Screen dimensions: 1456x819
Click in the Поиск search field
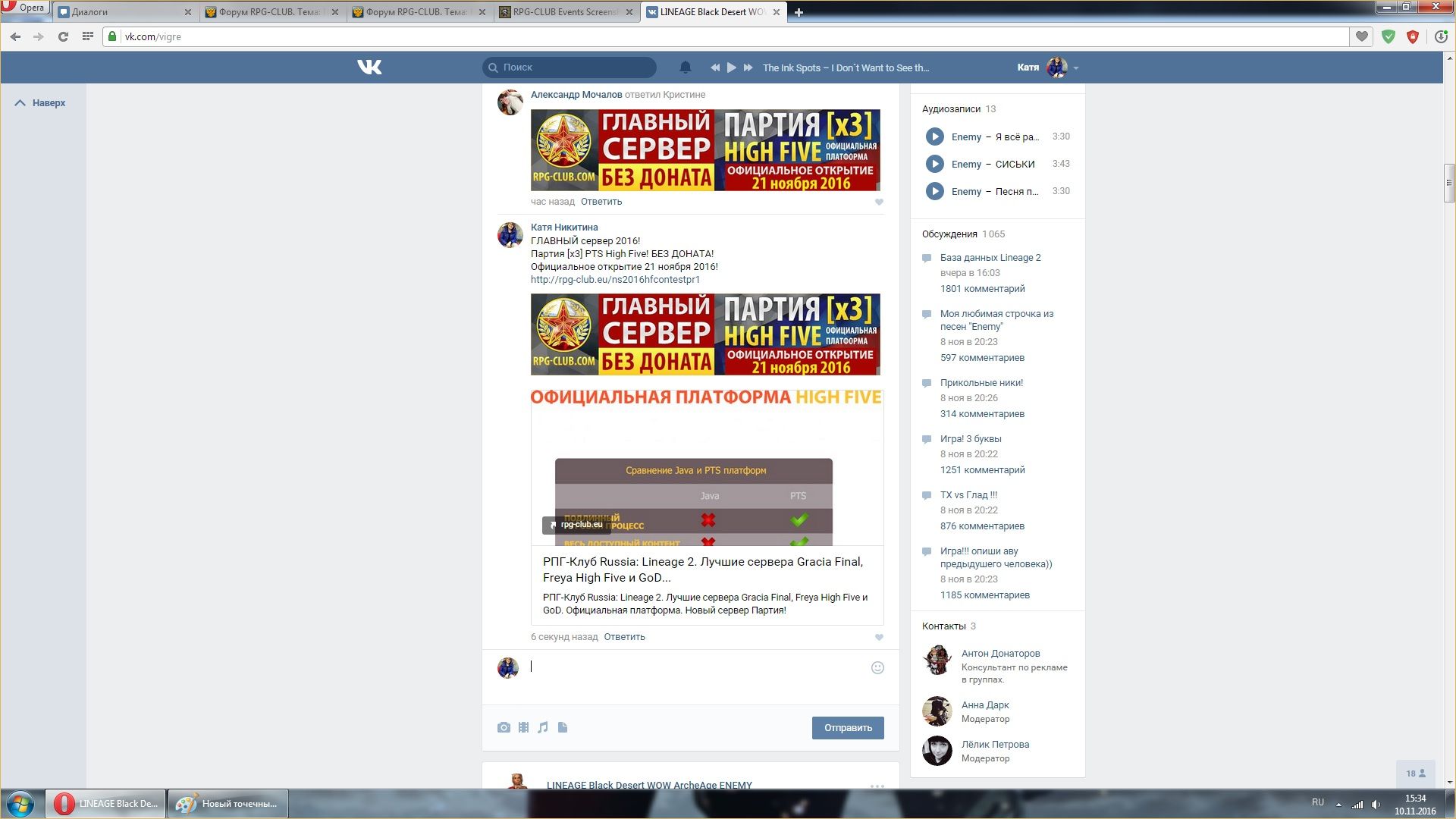tap(570, 67)
